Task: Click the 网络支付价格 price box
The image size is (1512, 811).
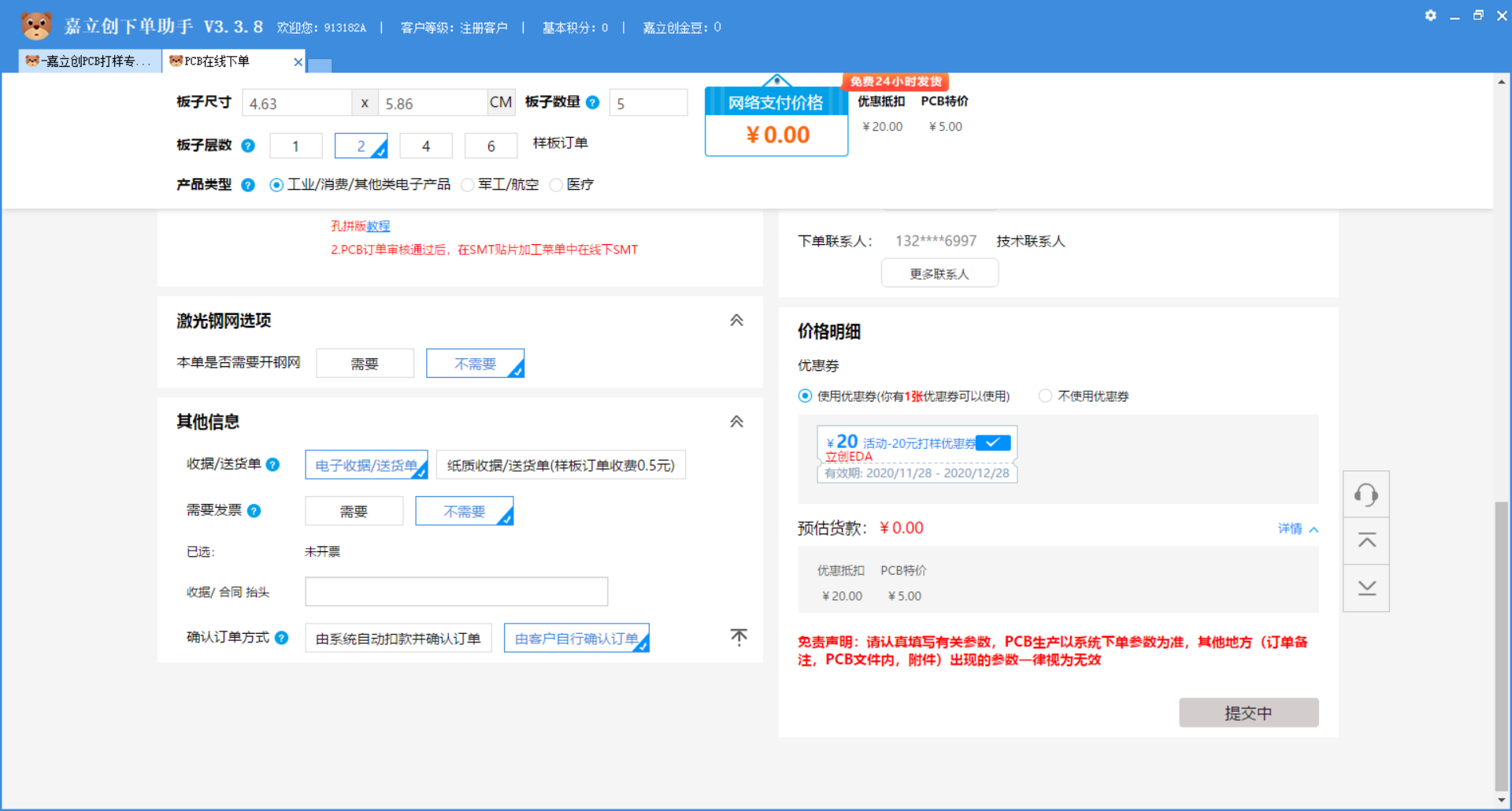Action: pyautogui.click(x=776, y=122)
